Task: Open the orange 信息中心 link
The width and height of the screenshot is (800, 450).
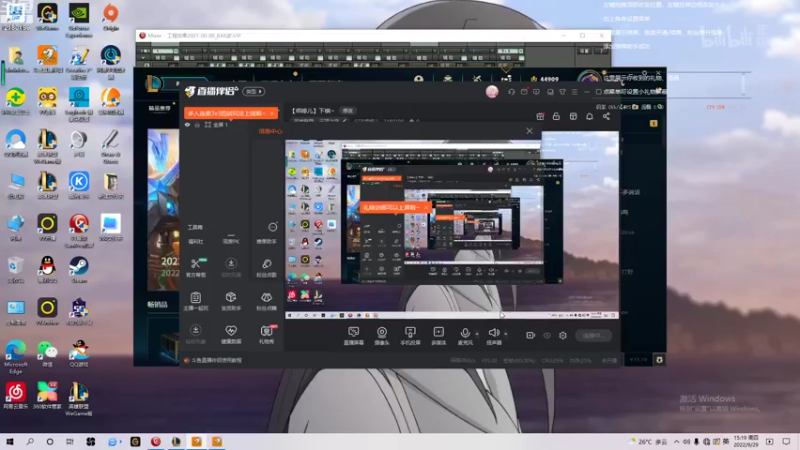Action: [x=270, y=131]
